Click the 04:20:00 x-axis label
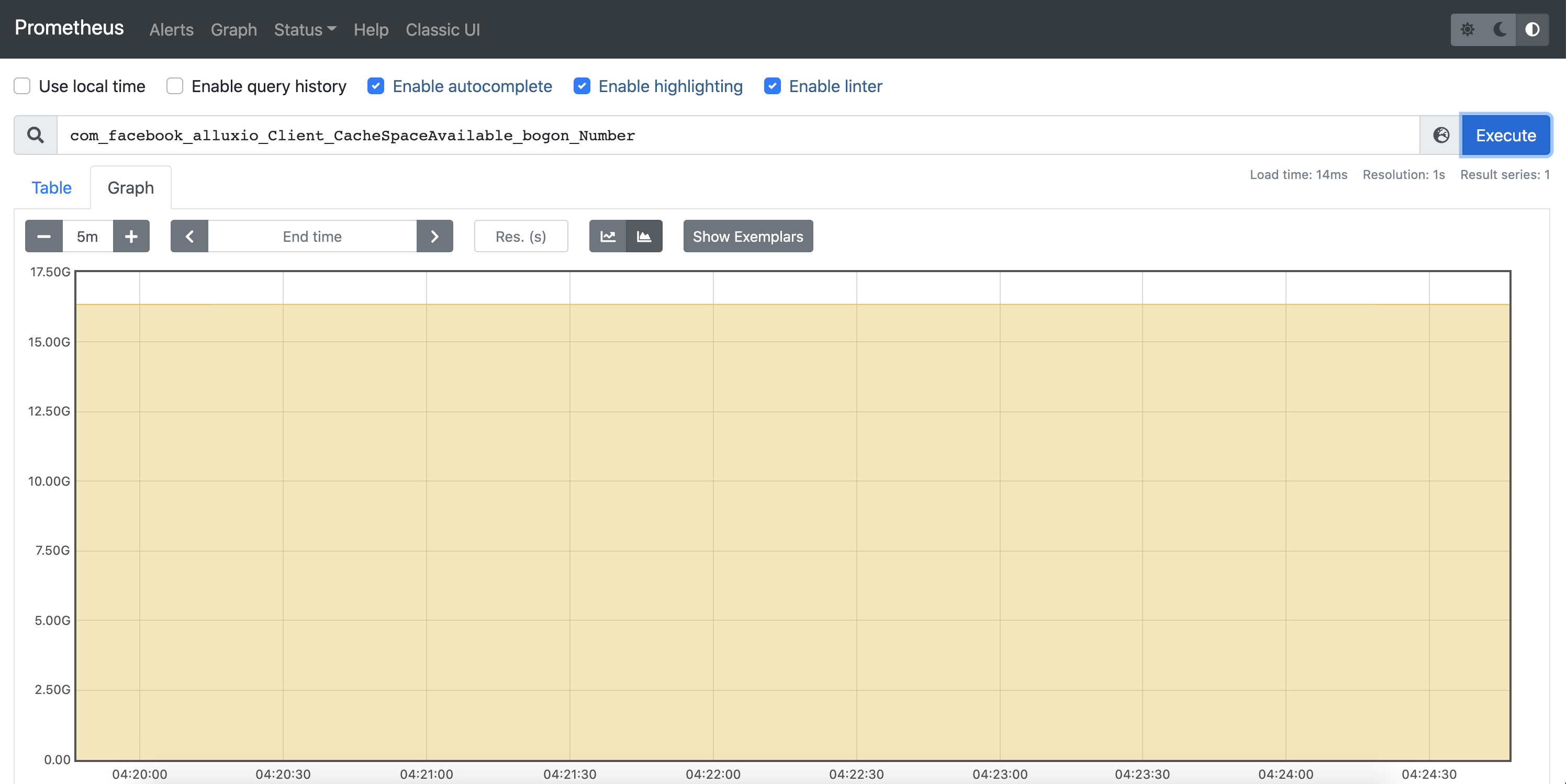Screen dimensions: 1566x784 (x=140, y=774)
